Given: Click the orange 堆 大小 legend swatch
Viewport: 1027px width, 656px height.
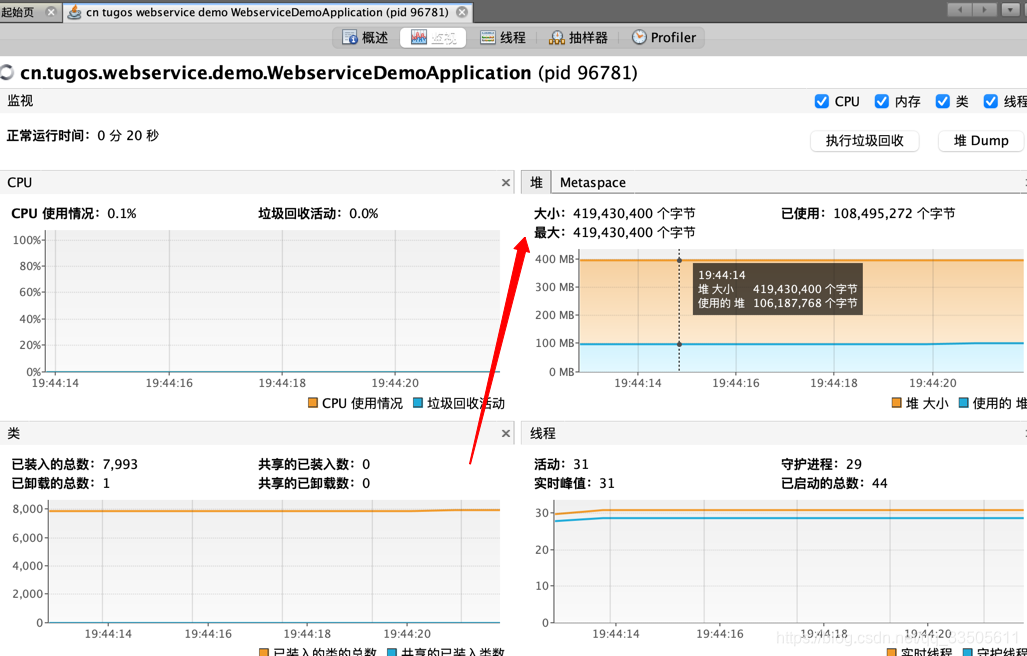Looking at the screenshot, I should click(897, 403).
